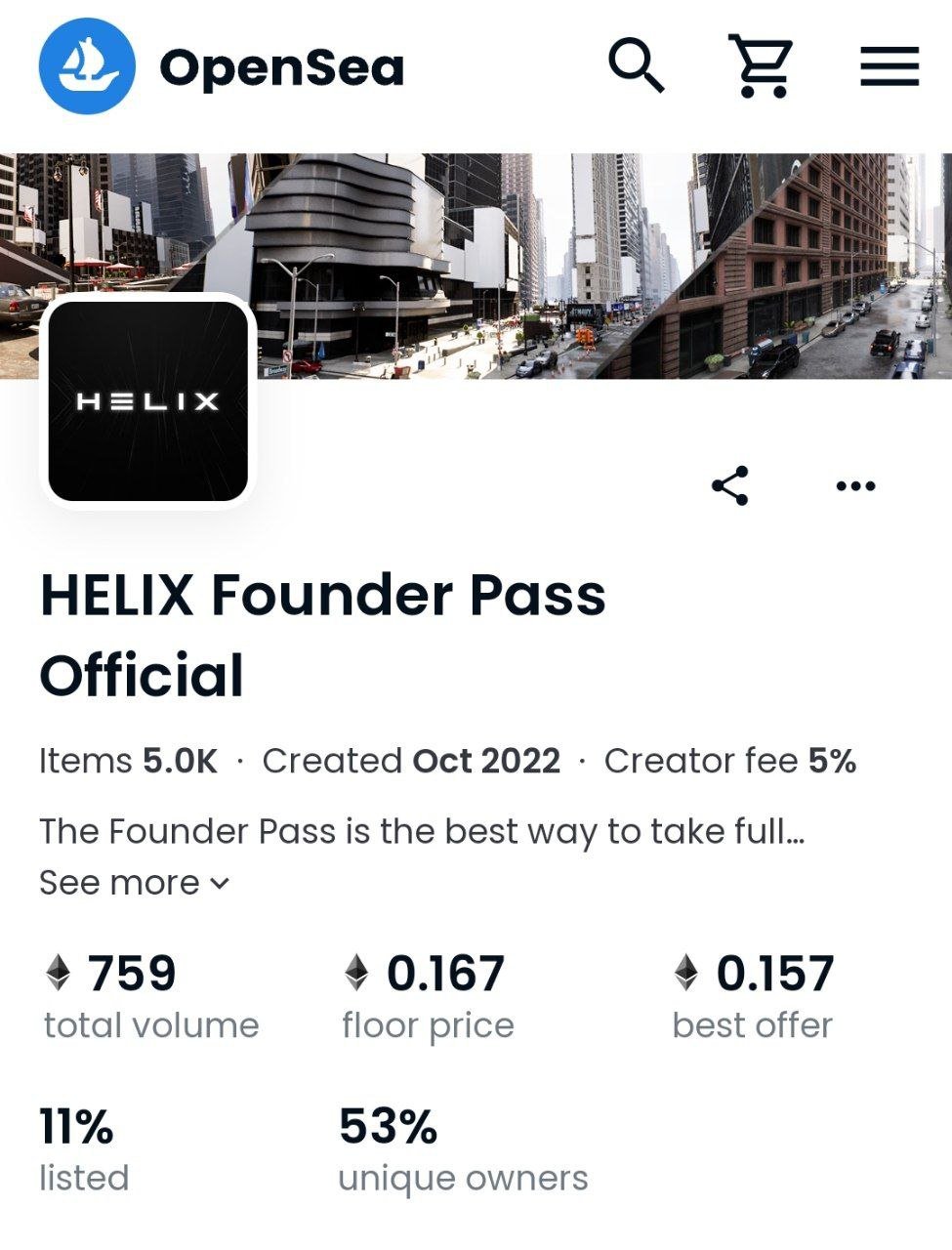Click the OpenSea sailboat logo
The height and width of the screenshot is (1250, 952).
pyautogui.click(x=86, y=66)
